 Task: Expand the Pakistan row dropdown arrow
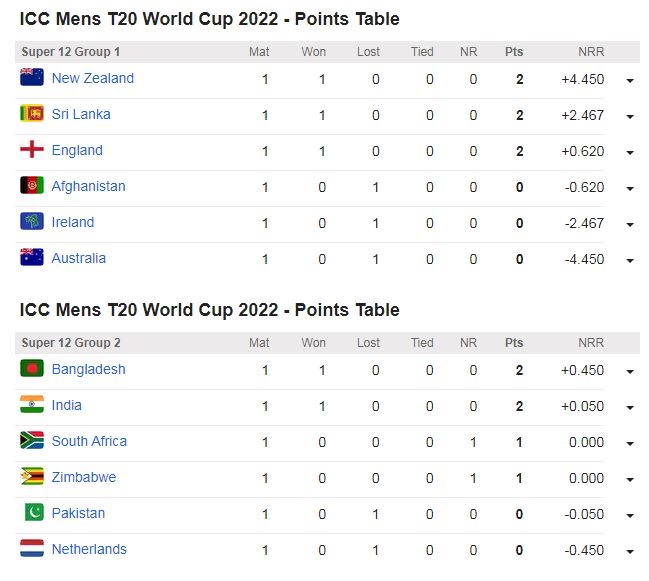click(x=630, y=515)
